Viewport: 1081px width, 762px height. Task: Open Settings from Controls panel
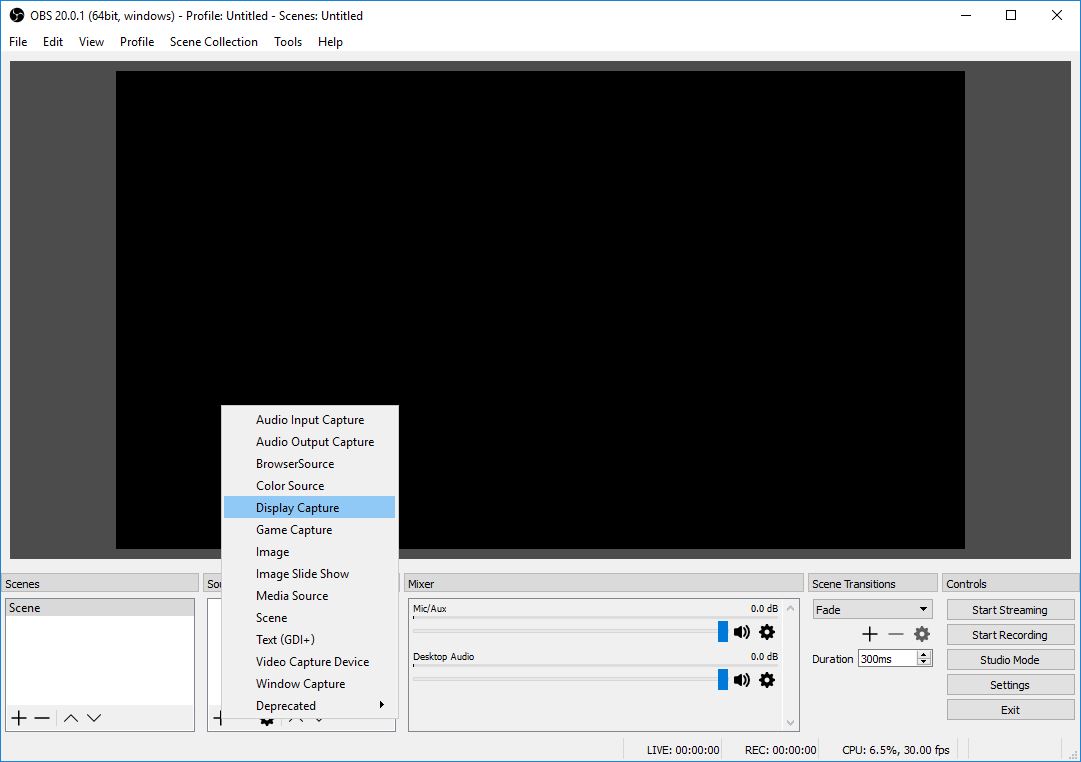click(x=1010, y=685)
